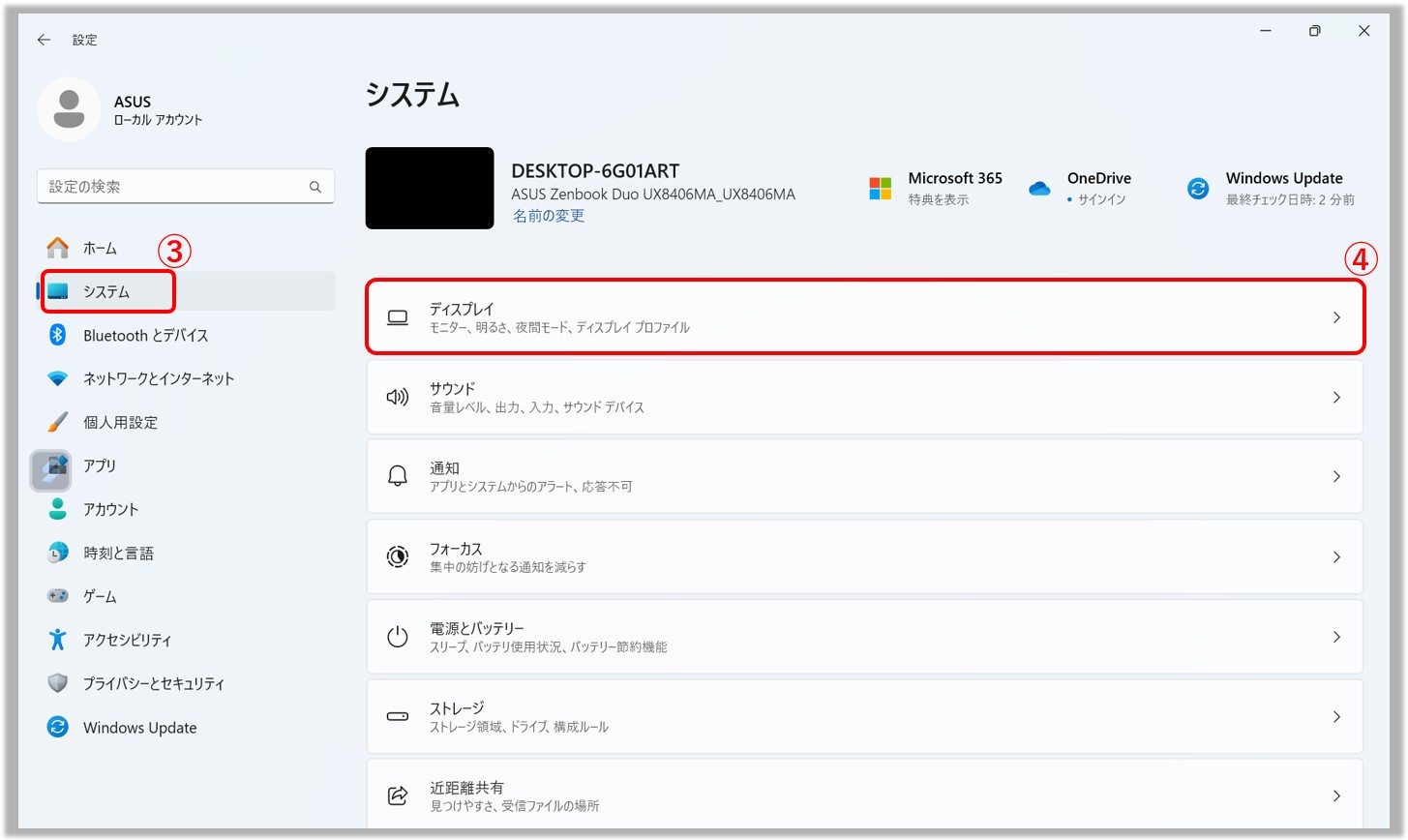Viewport: 1408px width, 840px height.
Task: Open Windows Update in sidebar
Action: 187,727
